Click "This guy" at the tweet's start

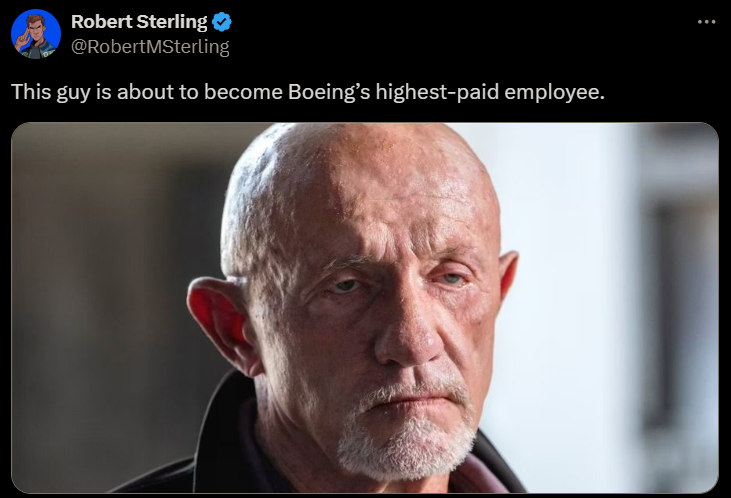coord(47,92)
